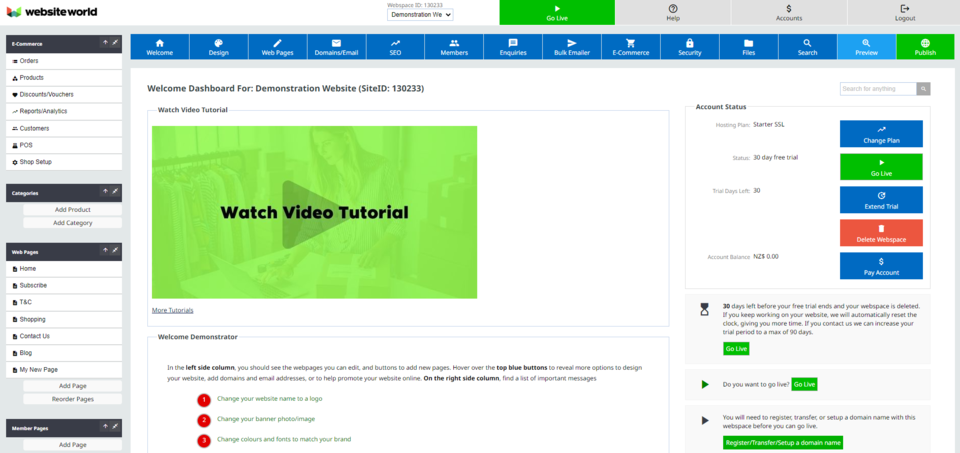Open the SEO toolbar section

(x=395, y=47)
